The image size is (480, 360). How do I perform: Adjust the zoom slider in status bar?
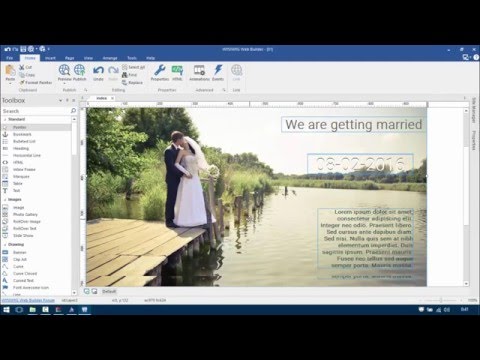441,300
